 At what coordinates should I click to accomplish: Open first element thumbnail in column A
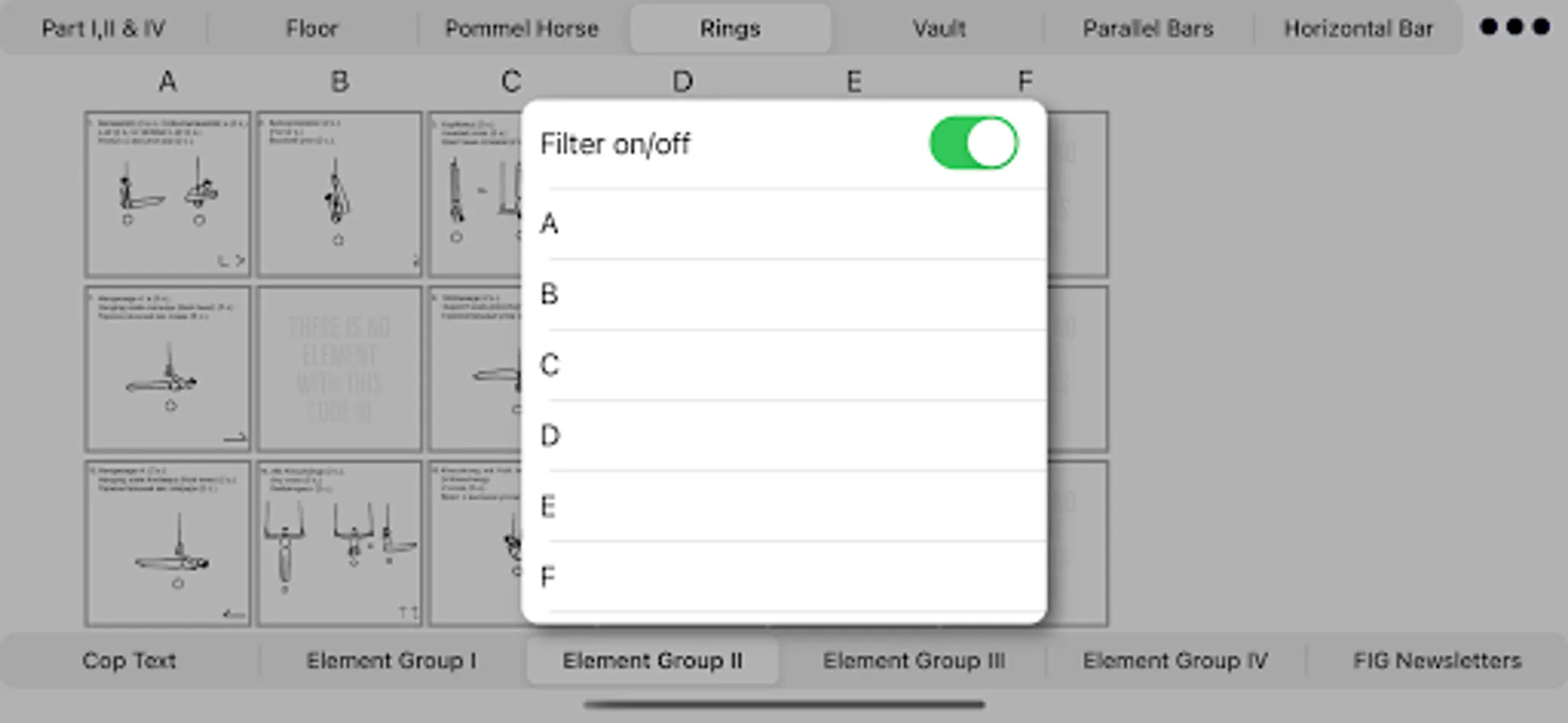[x=168, y=194]
